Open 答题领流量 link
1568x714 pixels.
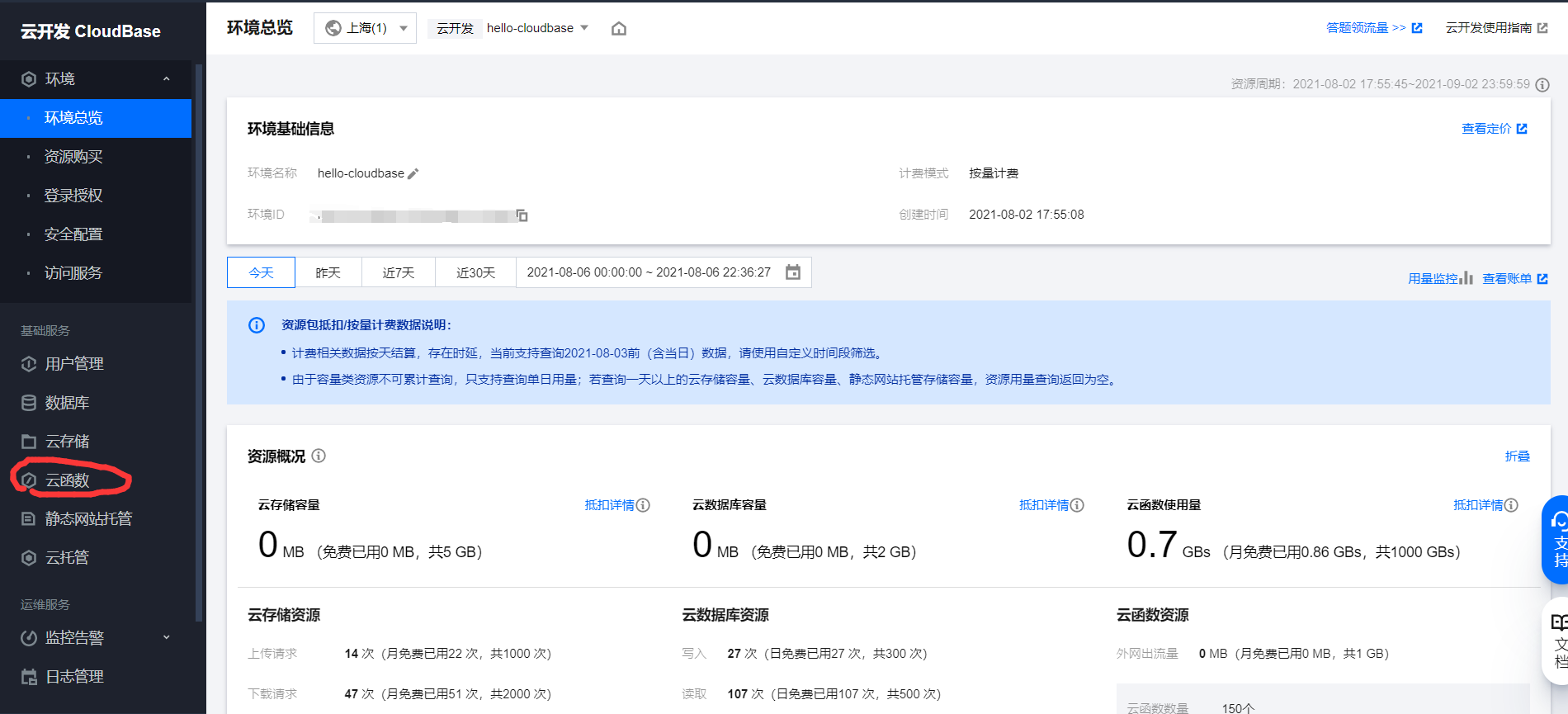(1374, 28)
